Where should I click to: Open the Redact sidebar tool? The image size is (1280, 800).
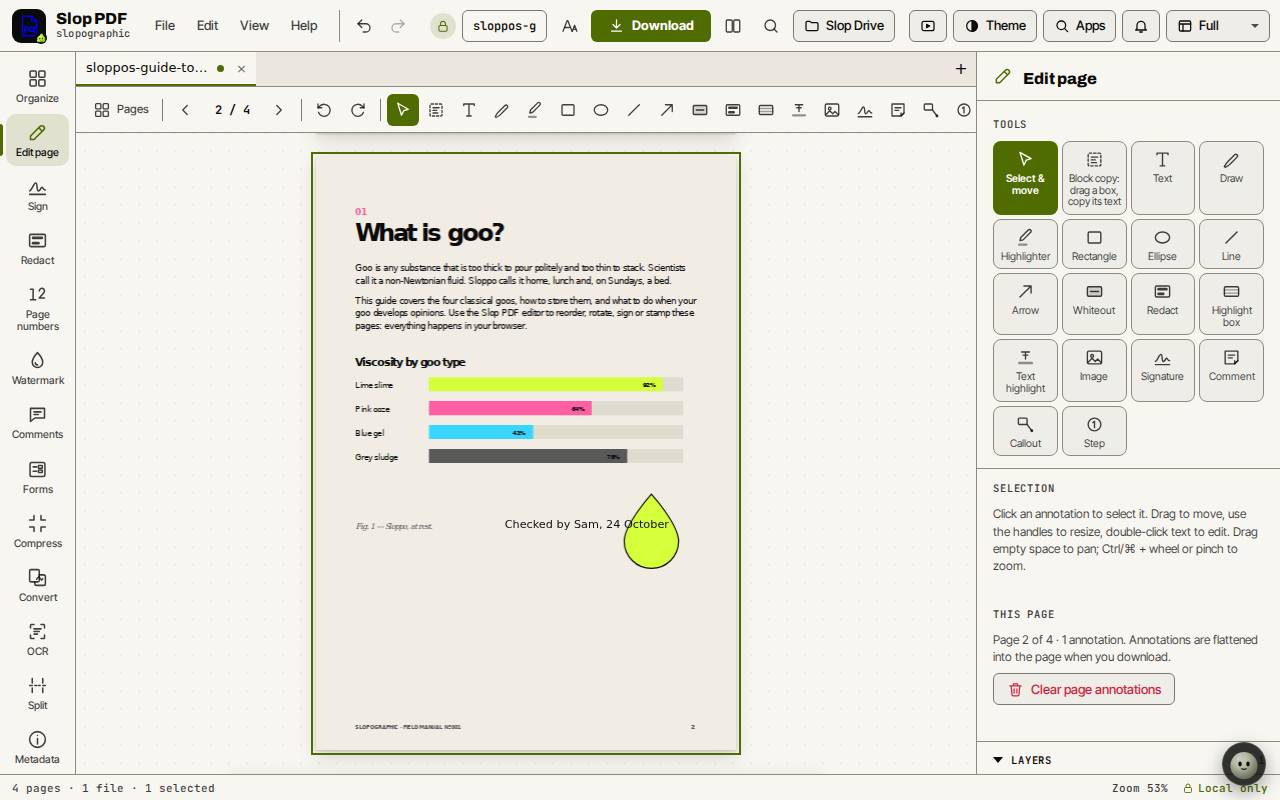click(37, 249)
